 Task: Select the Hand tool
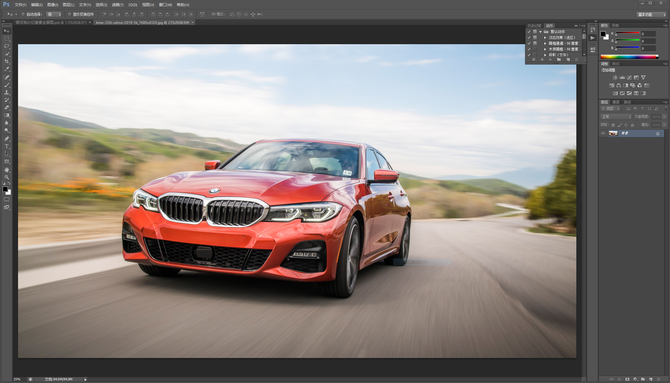(6, 169)
